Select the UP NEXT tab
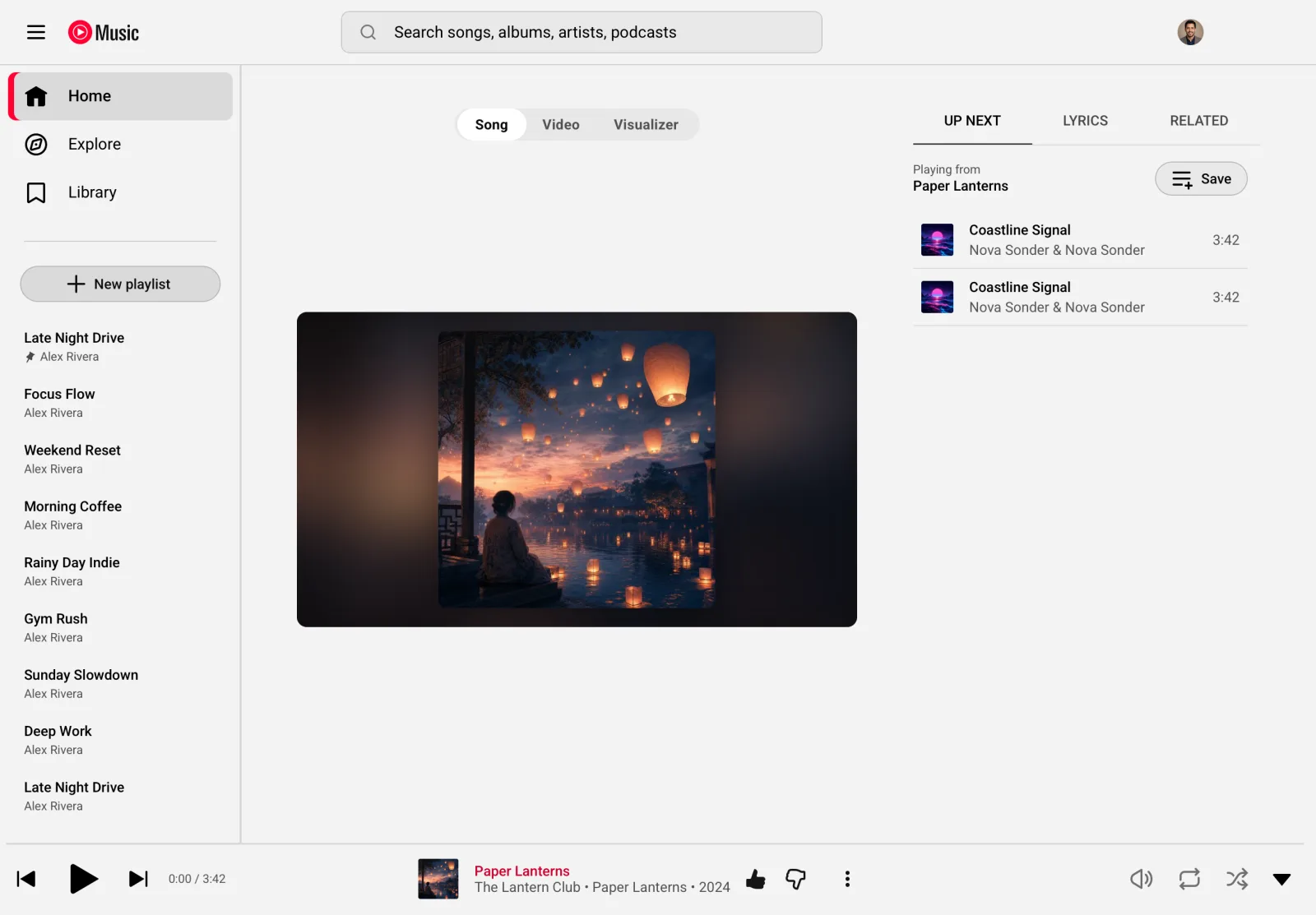 [x=972, y=121]
